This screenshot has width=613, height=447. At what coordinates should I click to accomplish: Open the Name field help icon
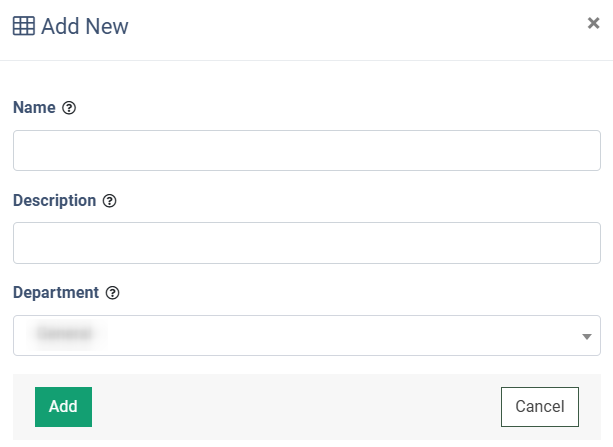69,108
